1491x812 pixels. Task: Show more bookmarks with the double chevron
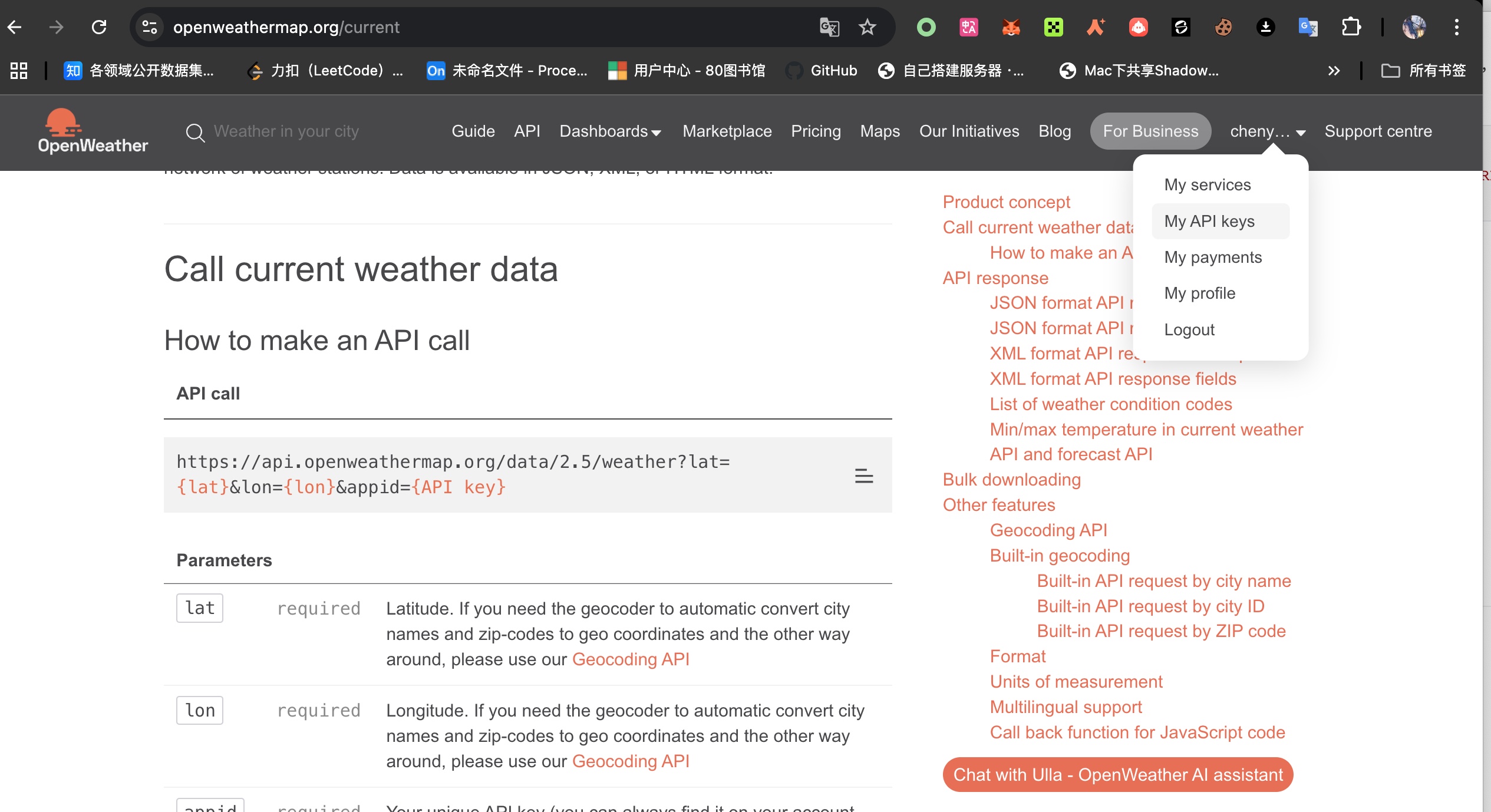(1334, 71)
